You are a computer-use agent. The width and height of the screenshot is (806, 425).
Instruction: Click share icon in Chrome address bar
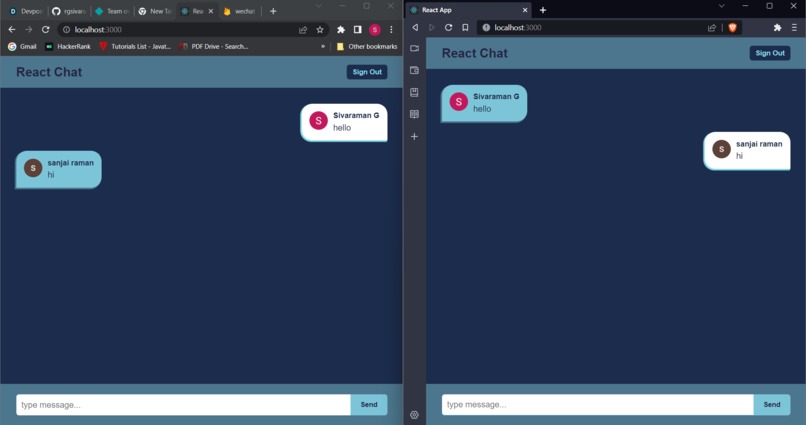coord(303,30)
